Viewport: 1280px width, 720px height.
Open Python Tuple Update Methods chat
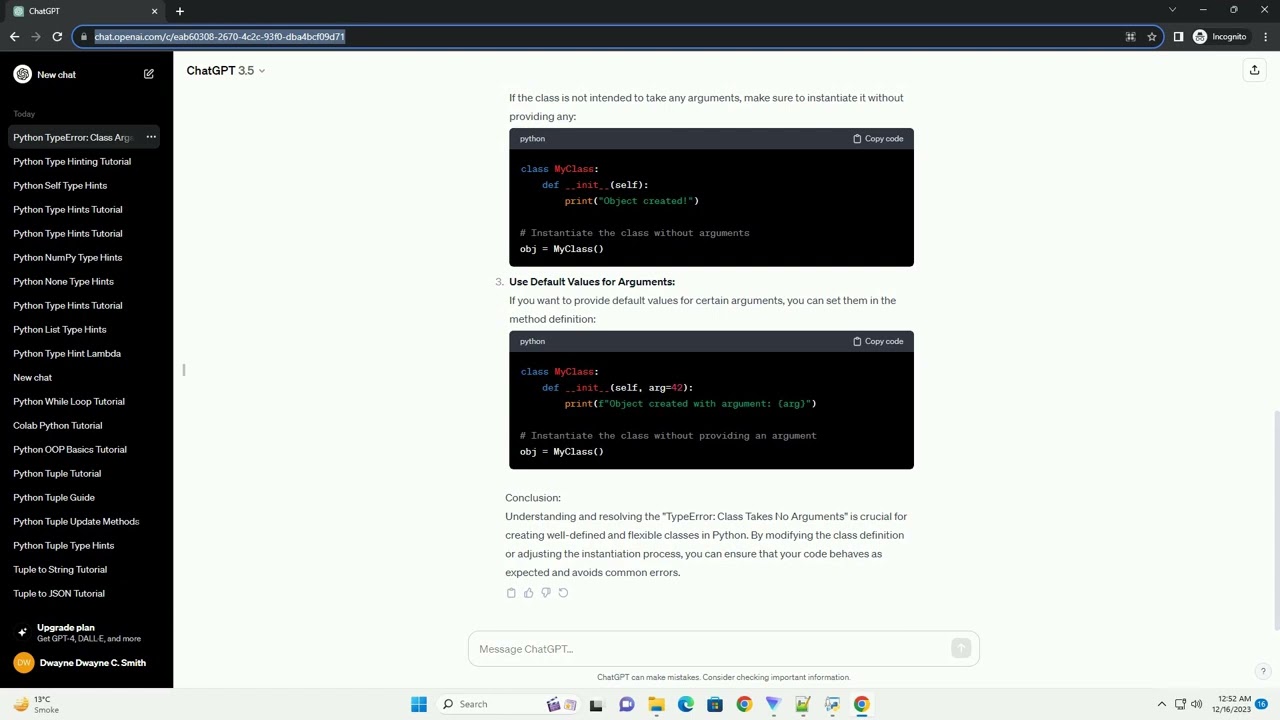pyautogui.click(x=76, y=521)
